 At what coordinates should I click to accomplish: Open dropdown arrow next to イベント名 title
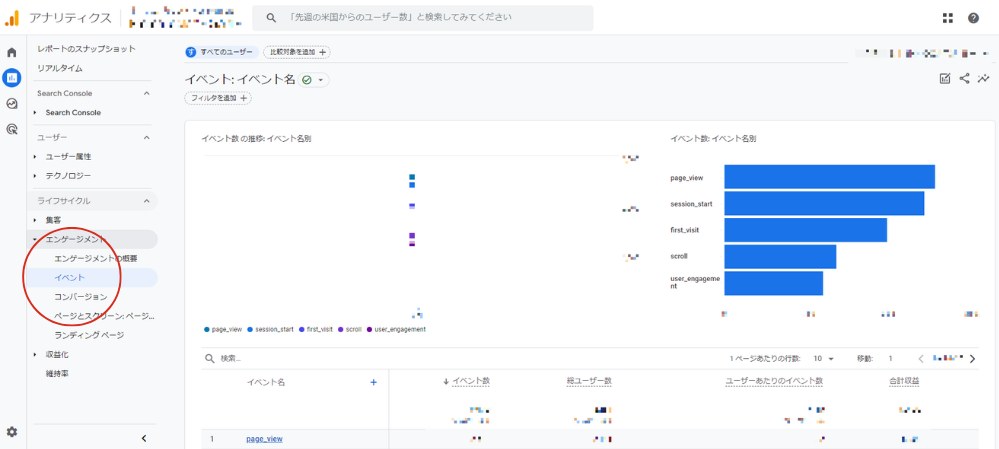[x=320, y=80]
